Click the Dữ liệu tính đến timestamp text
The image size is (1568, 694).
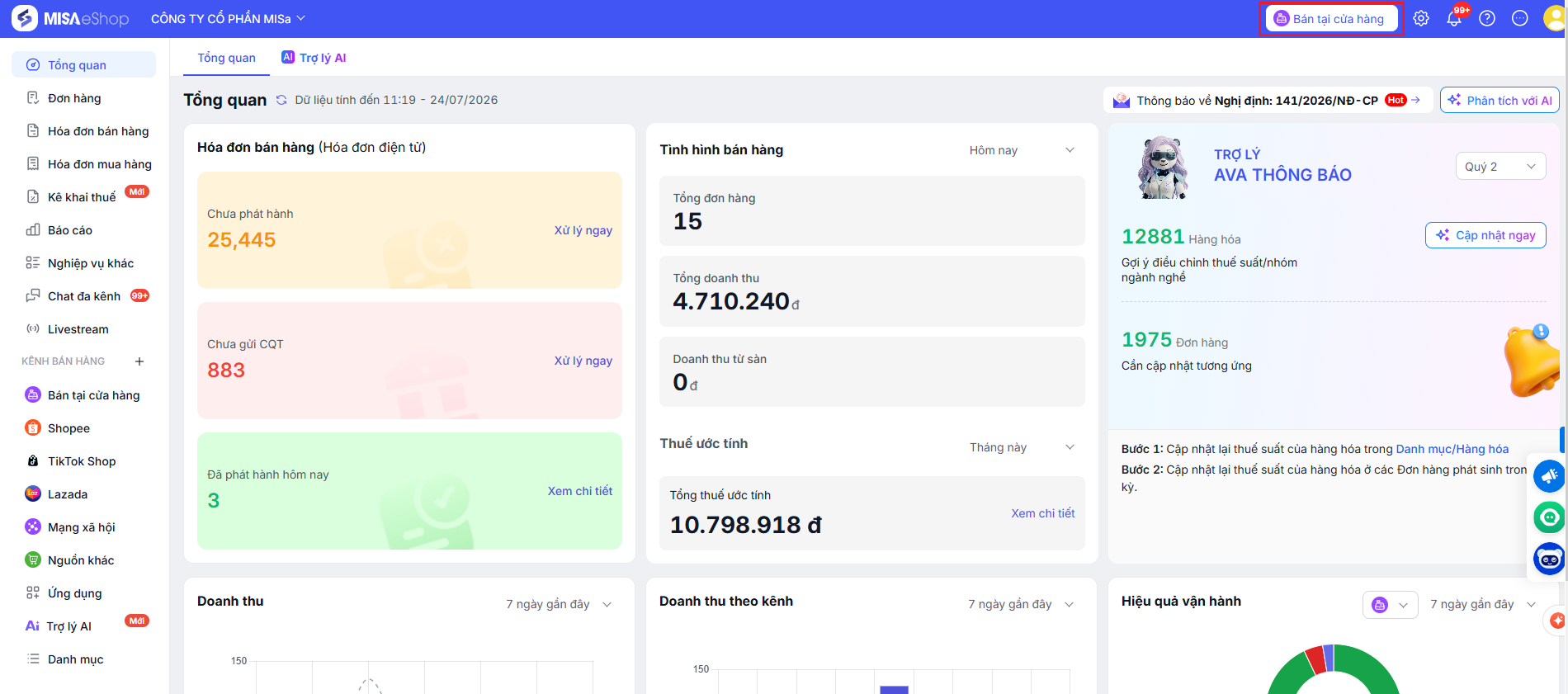pos(396,100)
